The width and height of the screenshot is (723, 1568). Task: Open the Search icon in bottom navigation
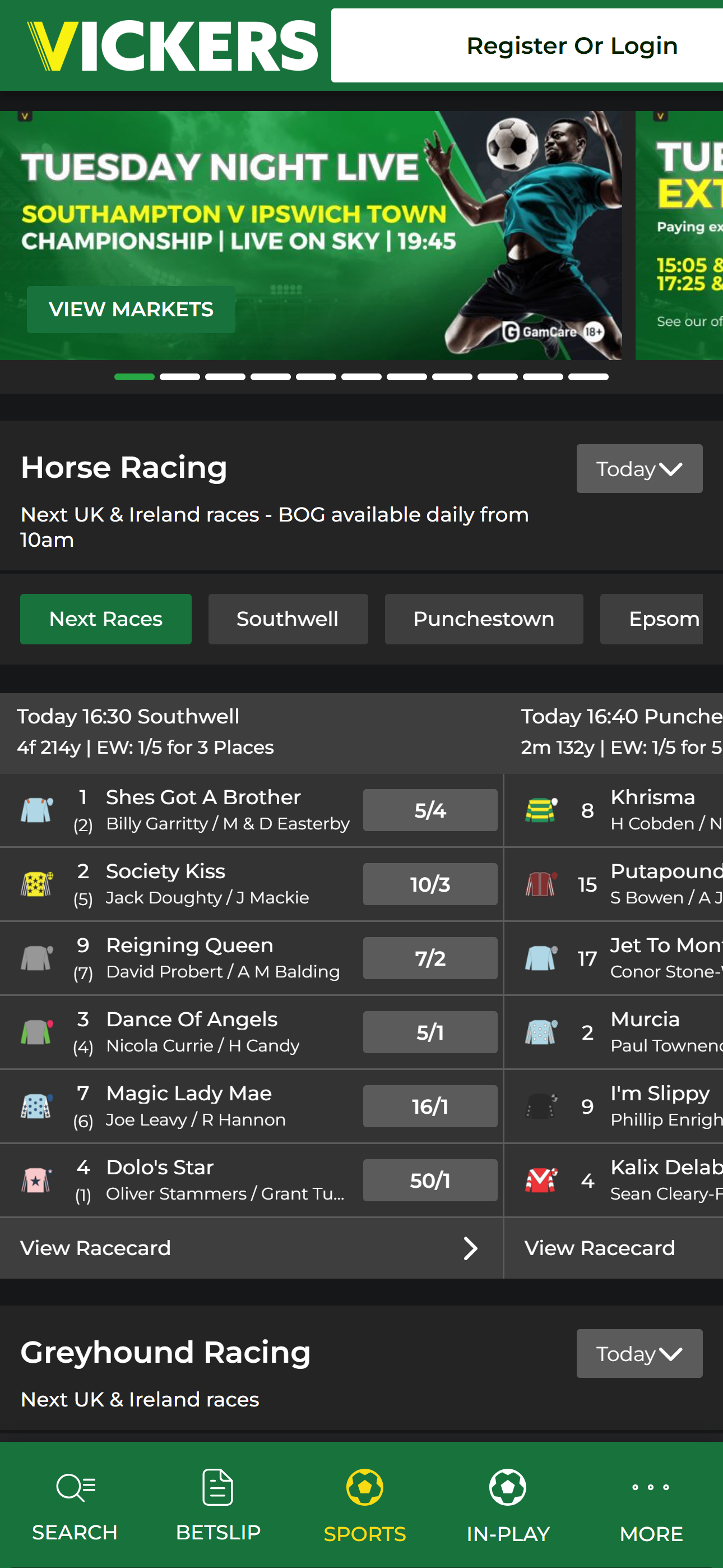75,1488
